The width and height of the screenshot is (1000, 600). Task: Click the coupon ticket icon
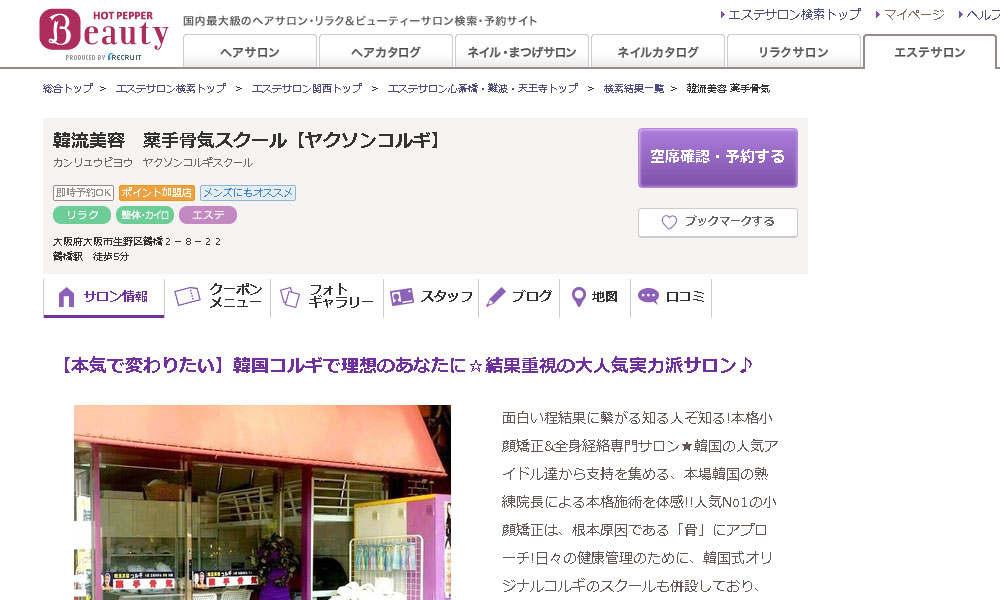point(187,297)
